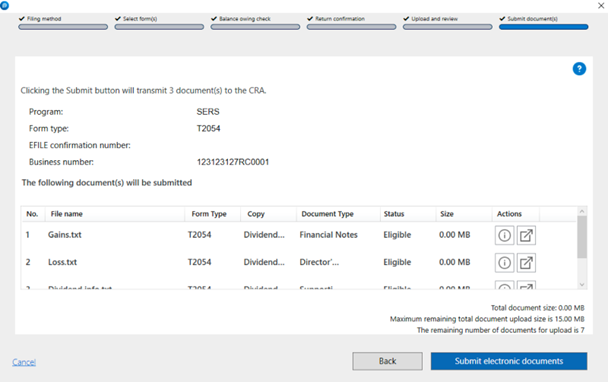Viewport: 608px width, 382px height.
Task: Click the business number 123123127RC0001
Action: tap(233, 162)
